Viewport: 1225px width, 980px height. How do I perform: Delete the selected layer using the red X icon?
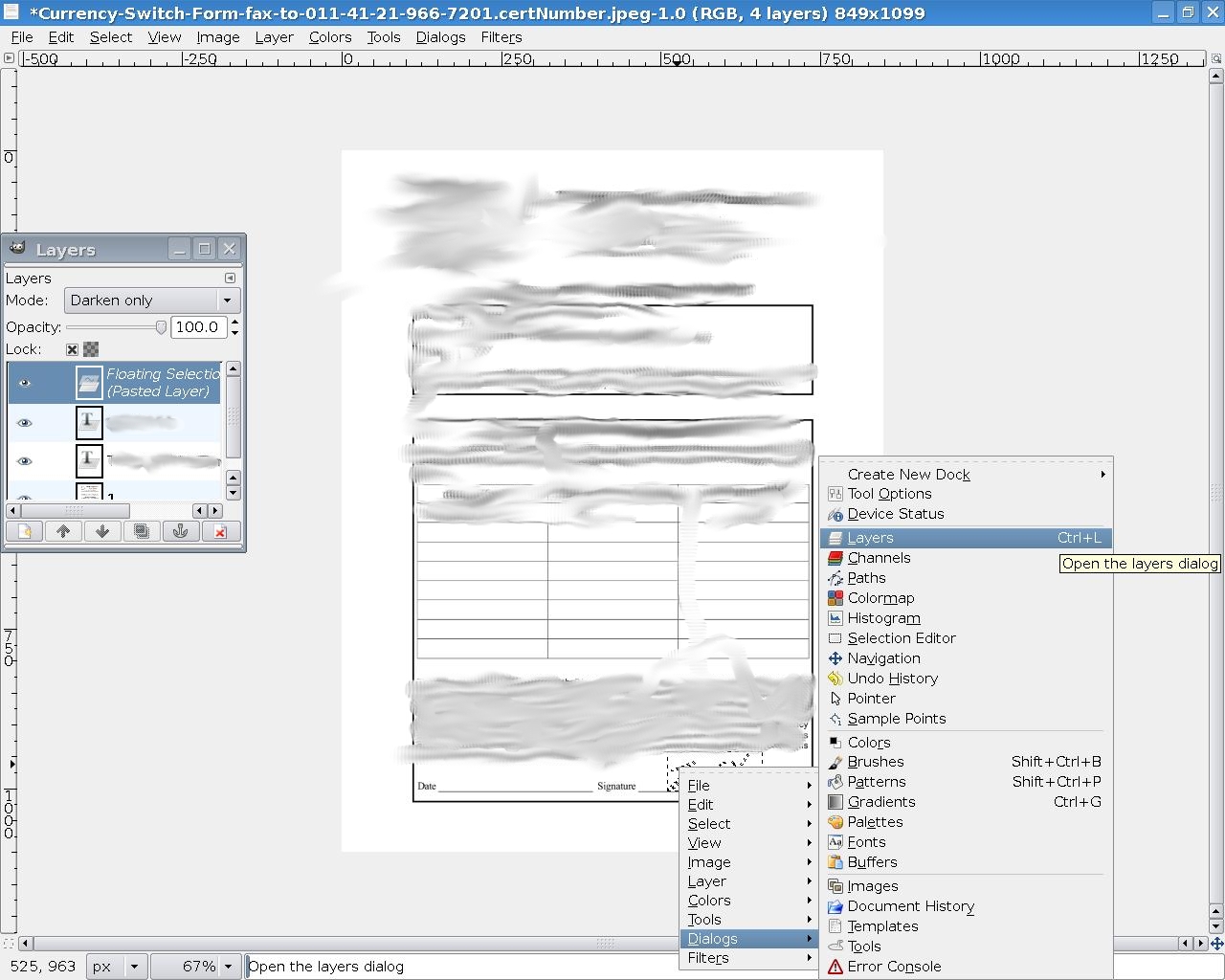pyautogui.click(x=220, y=531)
